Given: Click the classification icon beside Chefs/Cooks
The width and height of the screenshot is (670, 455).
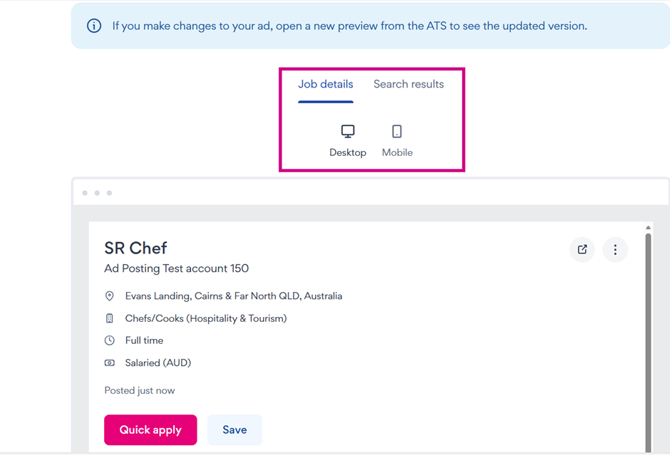Looking at the screenshot, I should click(110, 318).
